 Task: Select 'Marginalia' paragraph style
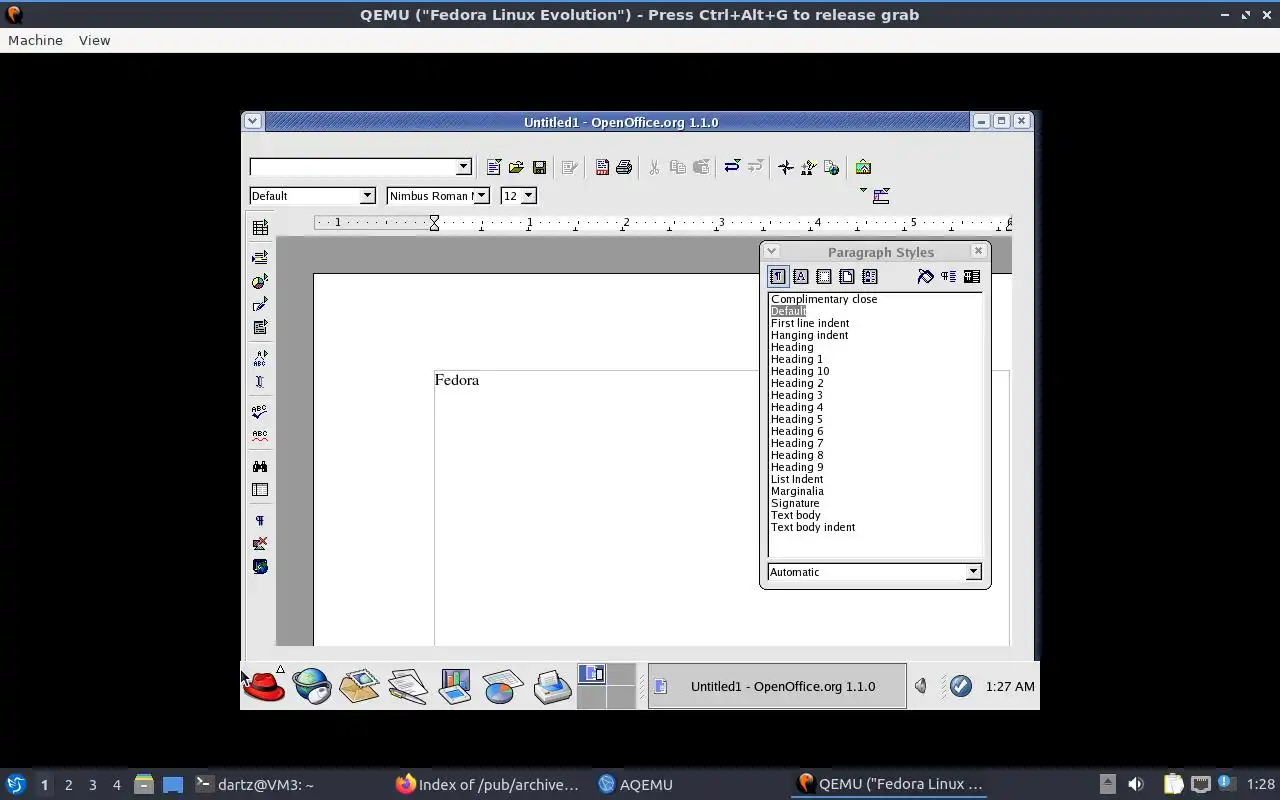(797, 491)
